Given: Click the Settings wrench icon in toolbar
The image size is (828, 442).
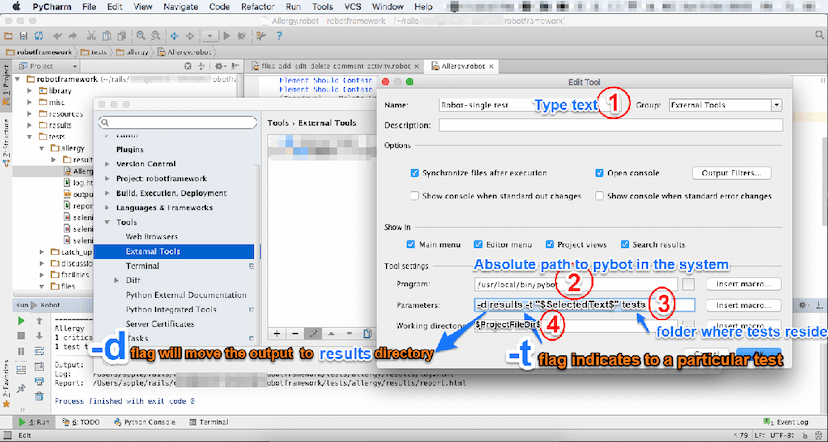Looking at the screenshot, I should (x=261, y=36).
